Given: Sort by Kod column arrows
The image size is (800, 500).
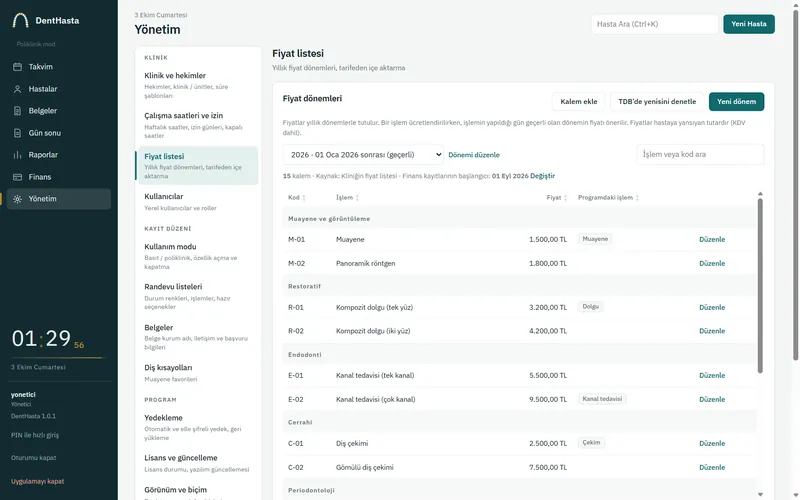Looking at the screenshot, I should click(304, 198).
